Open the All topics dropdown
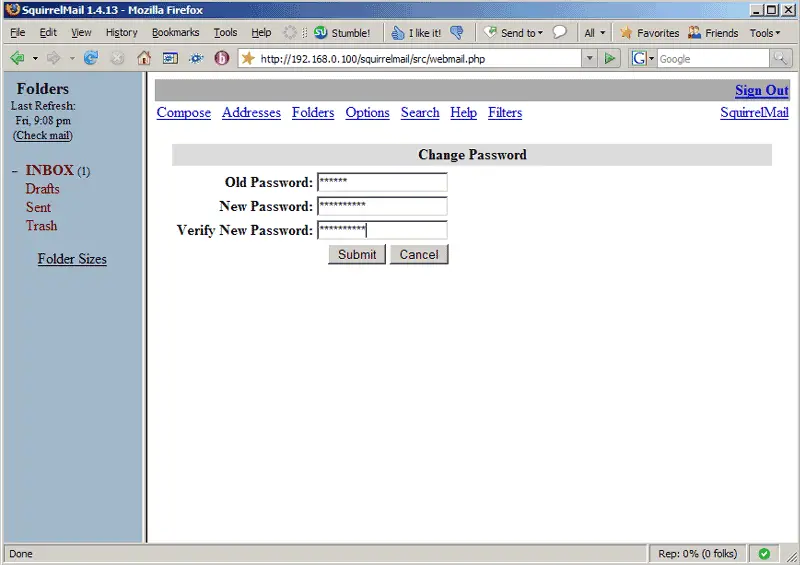This screenshot has height=565, width=800. (595, 33)
